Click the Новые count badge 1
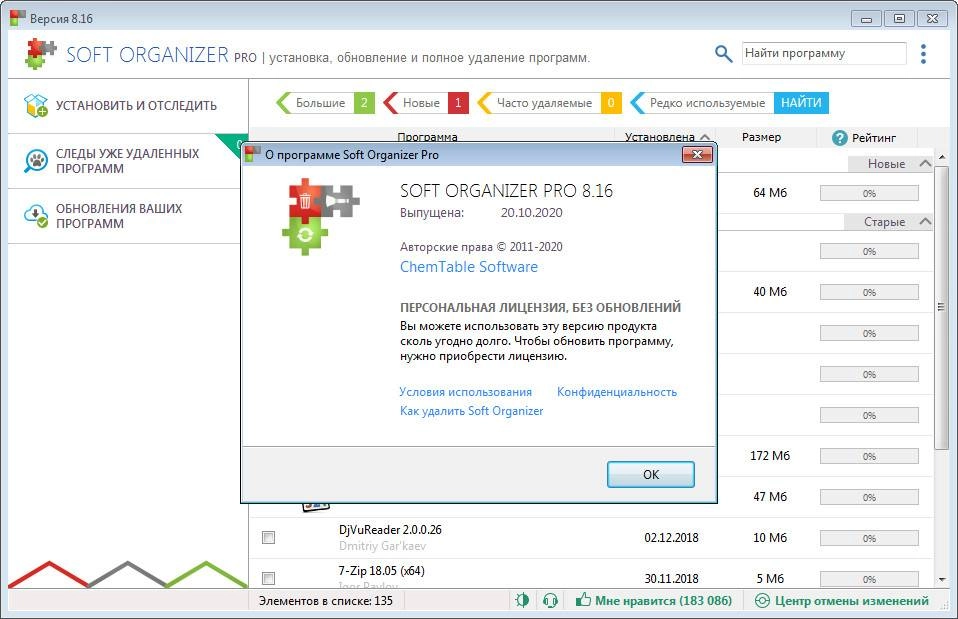The height and width of the screenshot is (619, 958). [458, 103]
